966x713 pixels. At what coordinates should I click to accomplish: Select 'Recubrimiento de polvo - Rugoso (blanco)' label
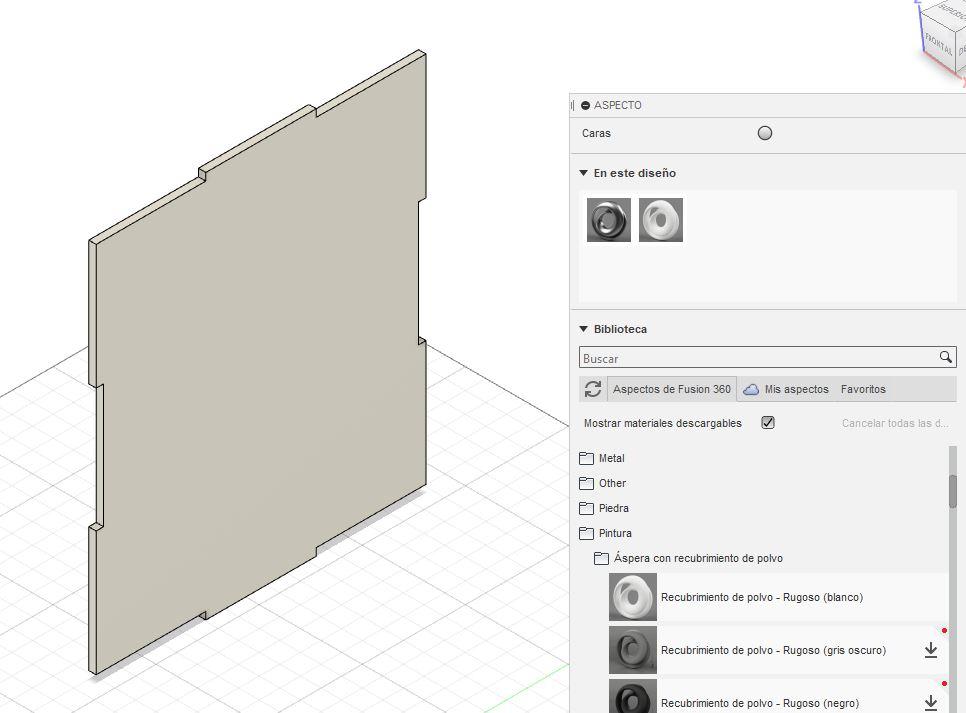coord(761,597)
